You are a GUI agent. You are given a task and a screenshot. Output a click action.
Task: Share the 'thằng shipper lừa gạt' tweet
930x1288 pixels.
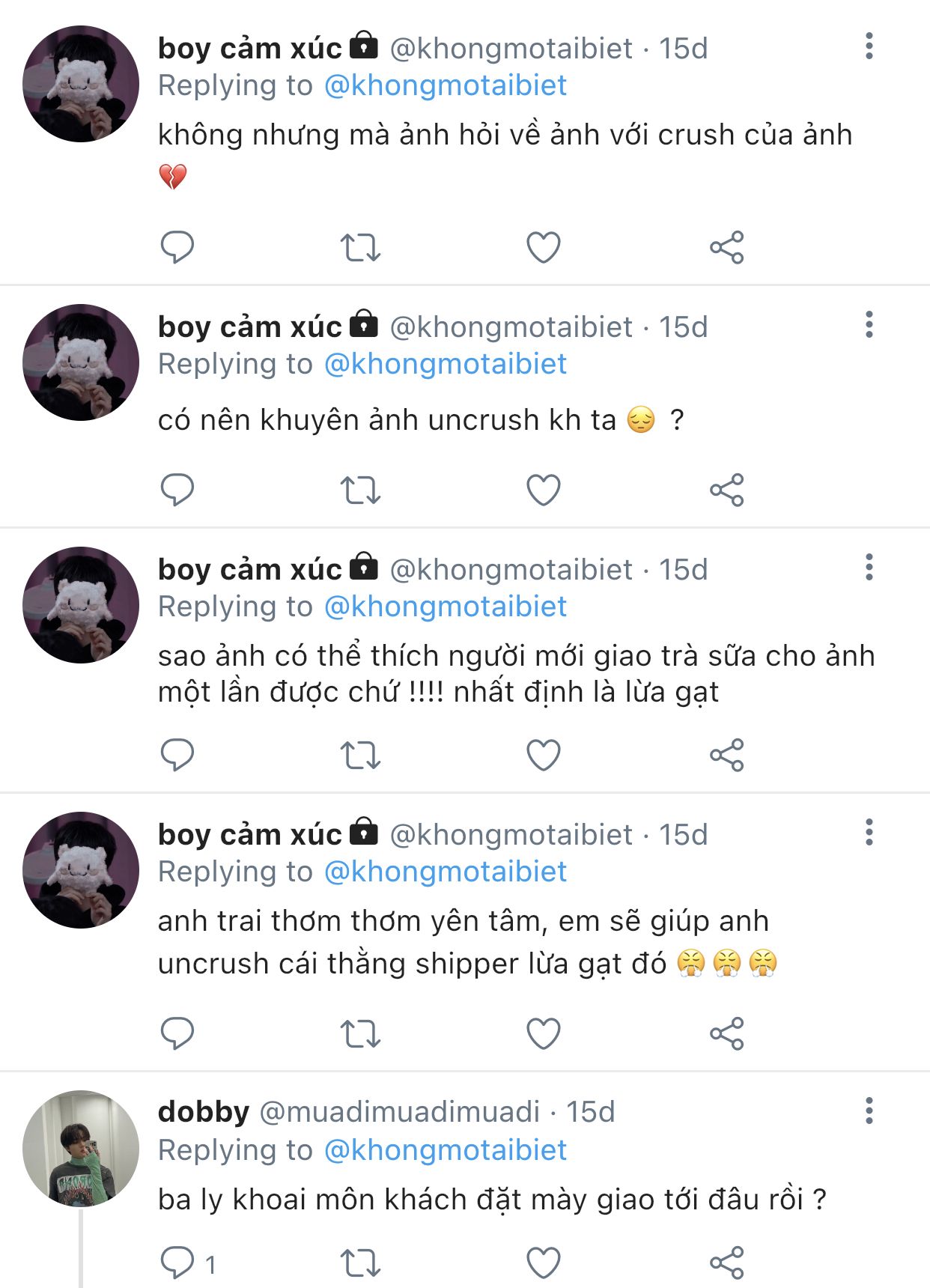[x=726, y=1033]
